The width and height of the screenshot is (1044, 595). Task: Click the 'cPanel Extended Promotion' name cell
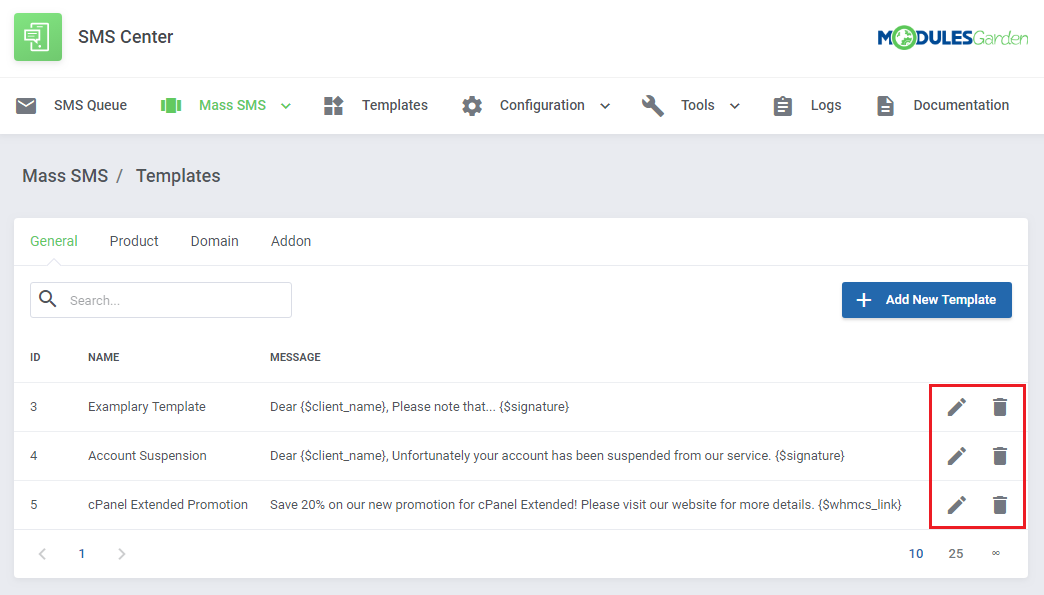168,504
